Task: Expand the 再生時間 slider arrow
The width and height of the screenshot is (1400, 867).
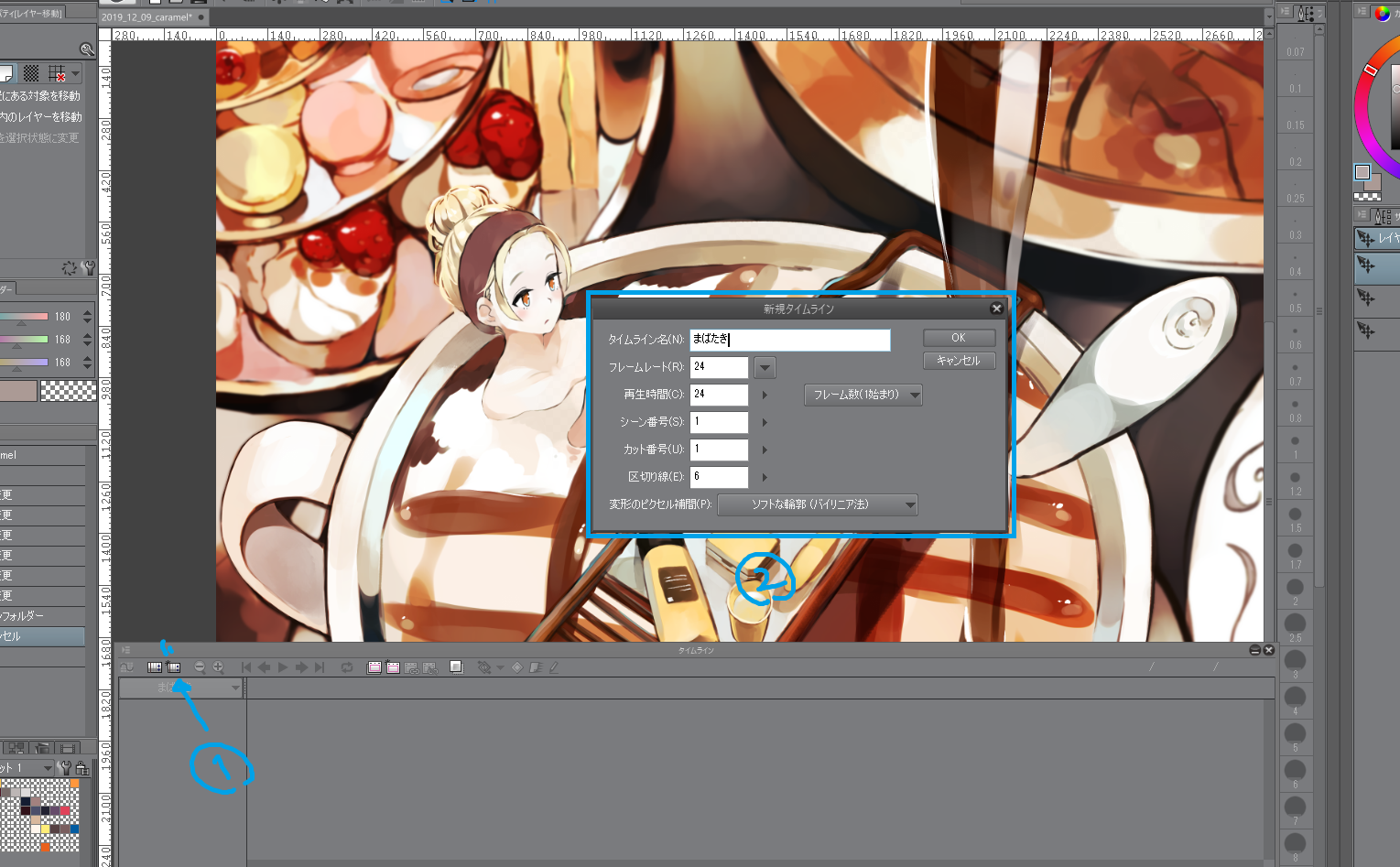Action: 765,395
